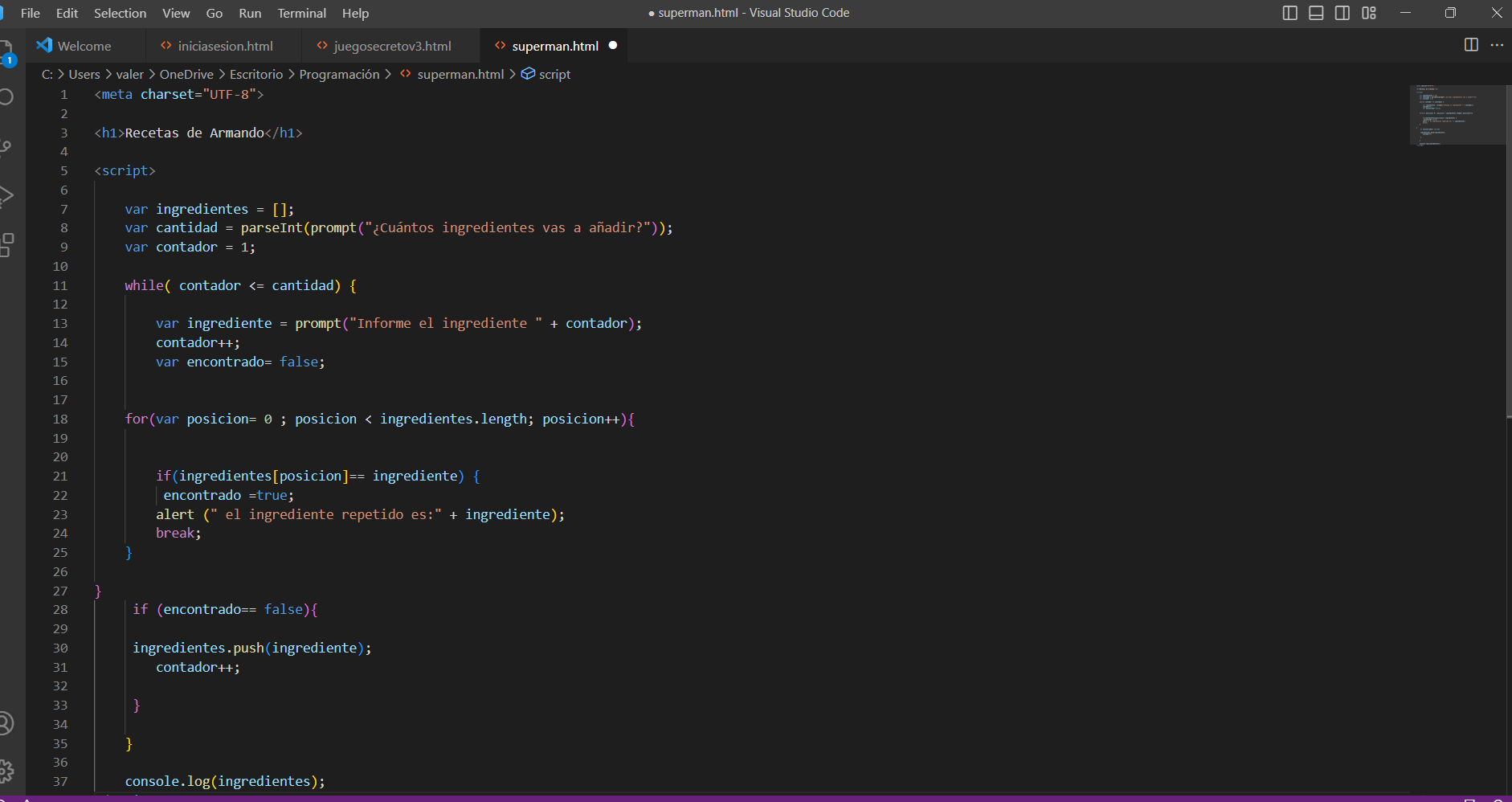Expand the Programación breadcrumb folder
This screenshot has height=802, width=1512.
[x=339, y=74]
